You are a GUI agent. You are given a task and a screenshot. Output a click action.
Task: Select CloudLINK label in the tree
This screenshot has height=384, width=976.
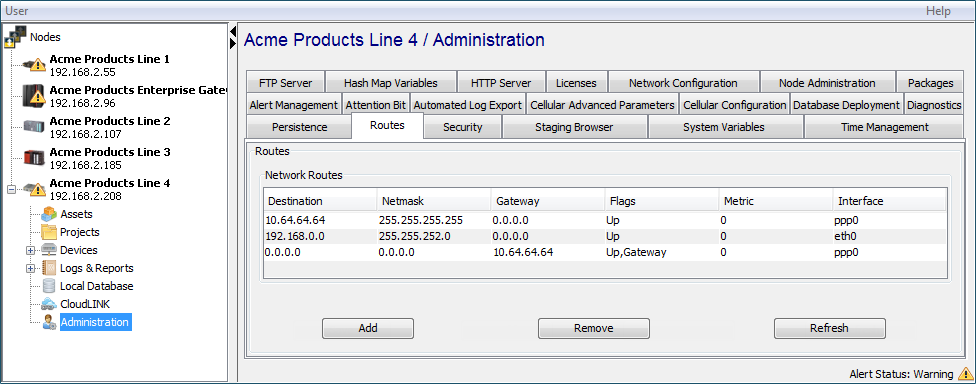[x=85, y=304]
